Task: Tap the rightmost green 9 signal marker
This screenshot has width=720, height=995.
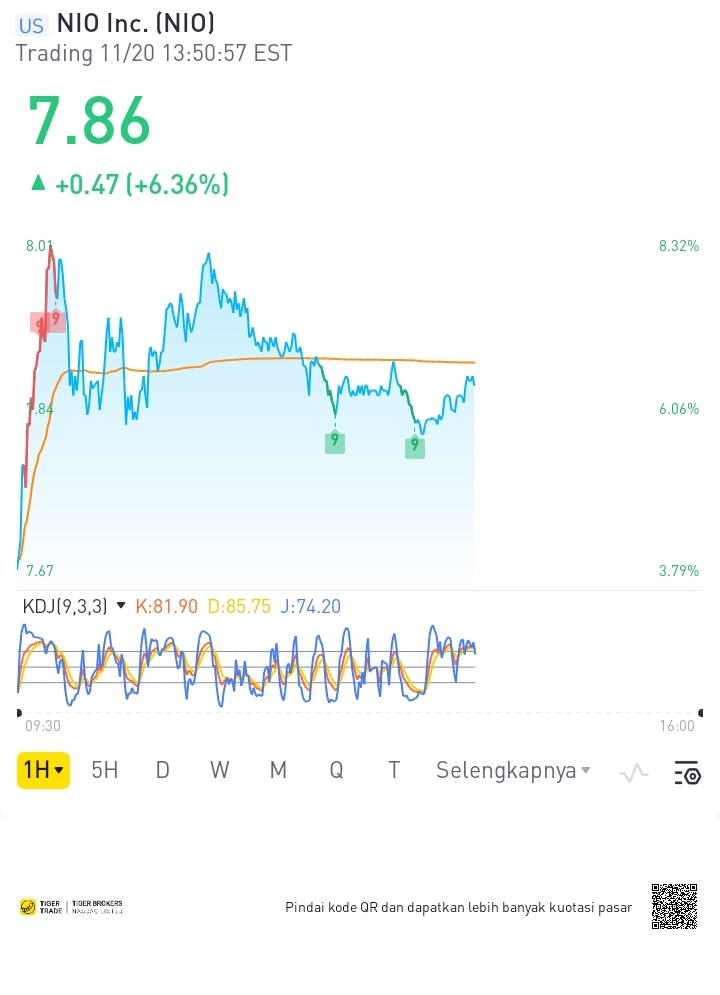Action: pyautogui.click(x=415, y=446)
